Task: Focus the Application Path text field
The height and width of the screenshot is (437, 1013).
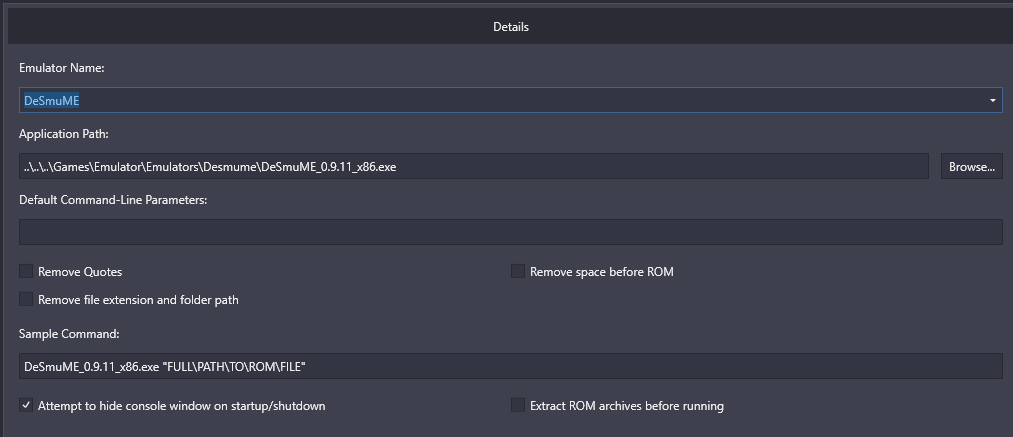Action: coord(474,167)
